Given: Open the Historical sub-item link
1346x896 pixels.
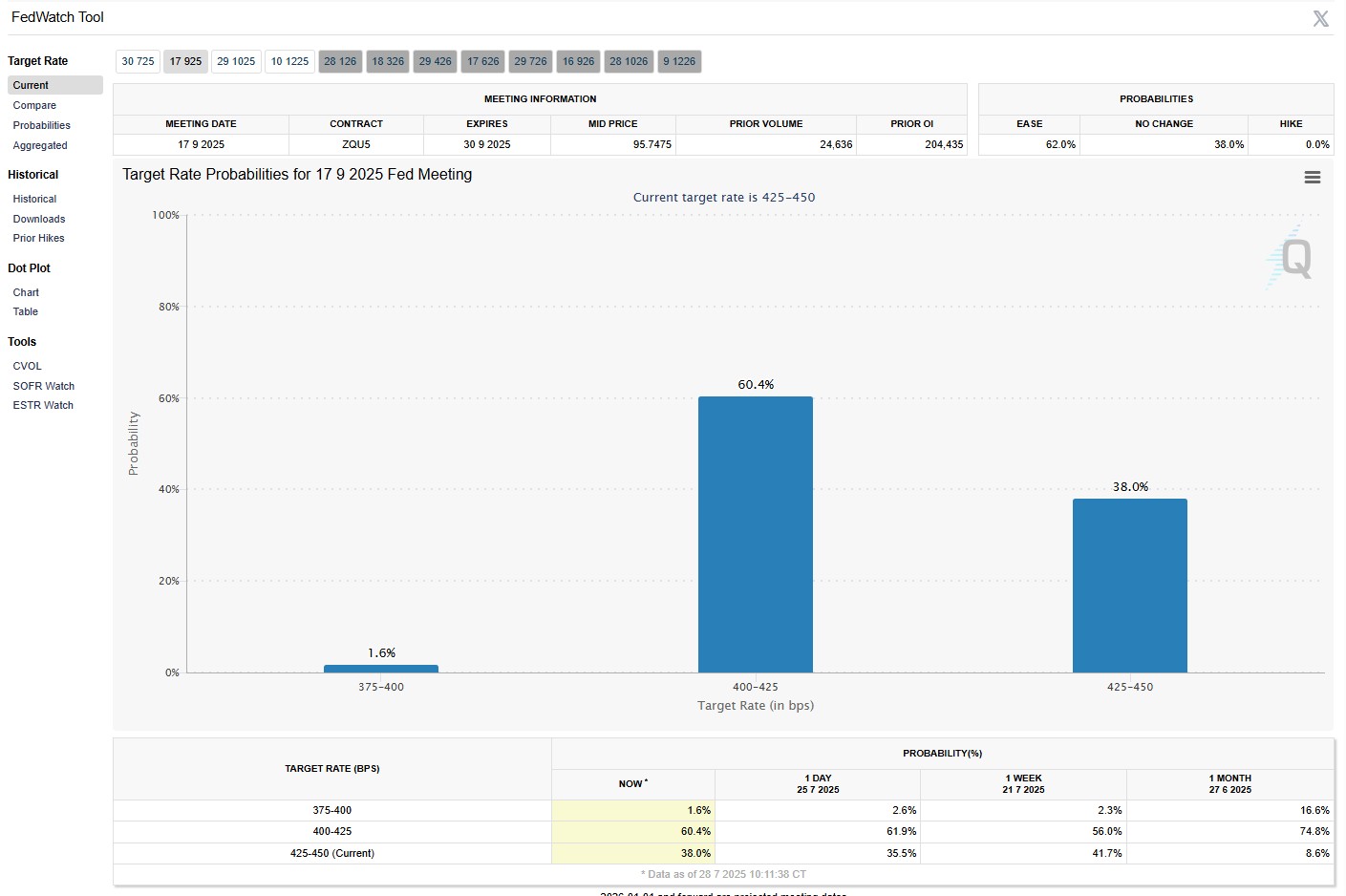Looking at the screenshot, I should click(34, 199).
